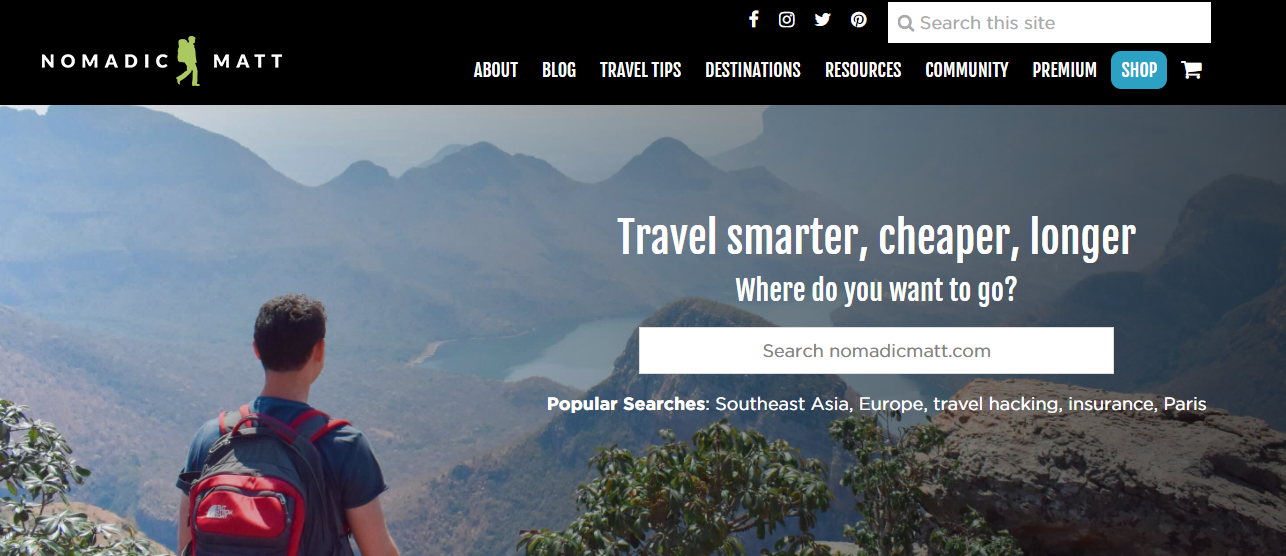Open the Pinterest icon

[858, 19]
